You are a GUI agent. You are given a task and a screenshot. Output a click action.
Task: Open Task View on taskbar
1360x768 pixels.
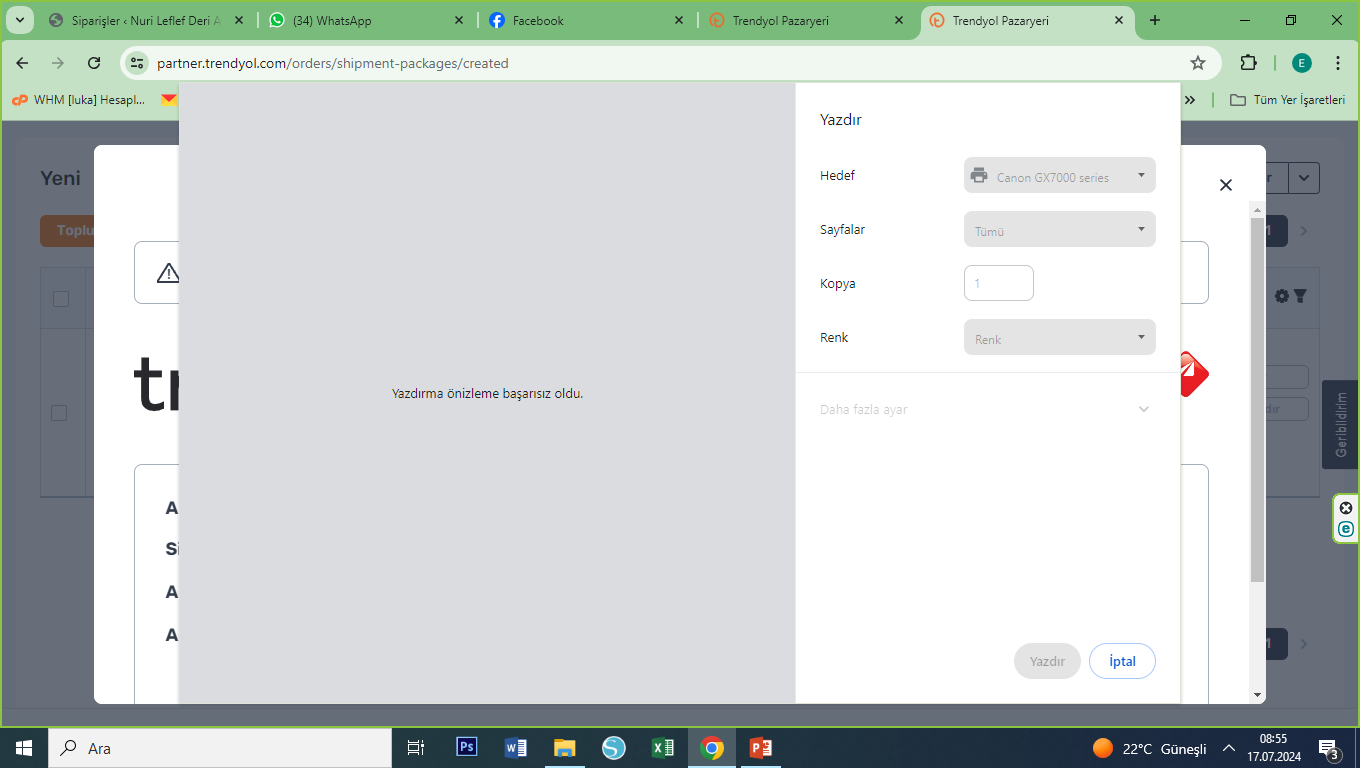point(416,748)
